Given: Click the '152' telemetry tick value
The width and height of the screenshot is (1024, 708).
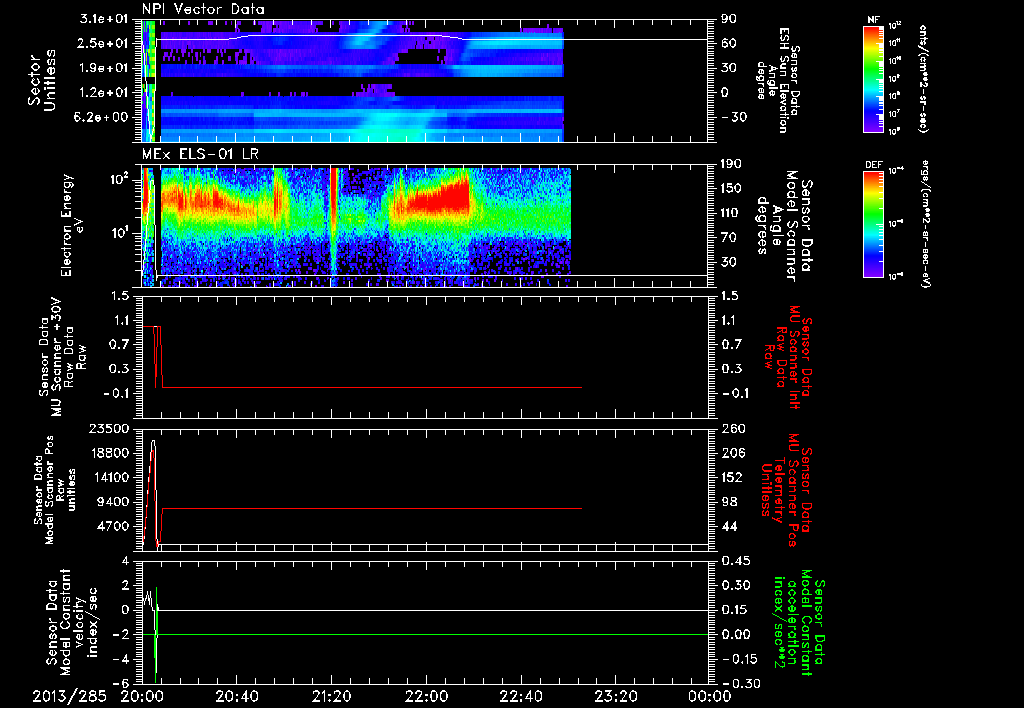Looking at the screenshot, I should pos(733,477).
